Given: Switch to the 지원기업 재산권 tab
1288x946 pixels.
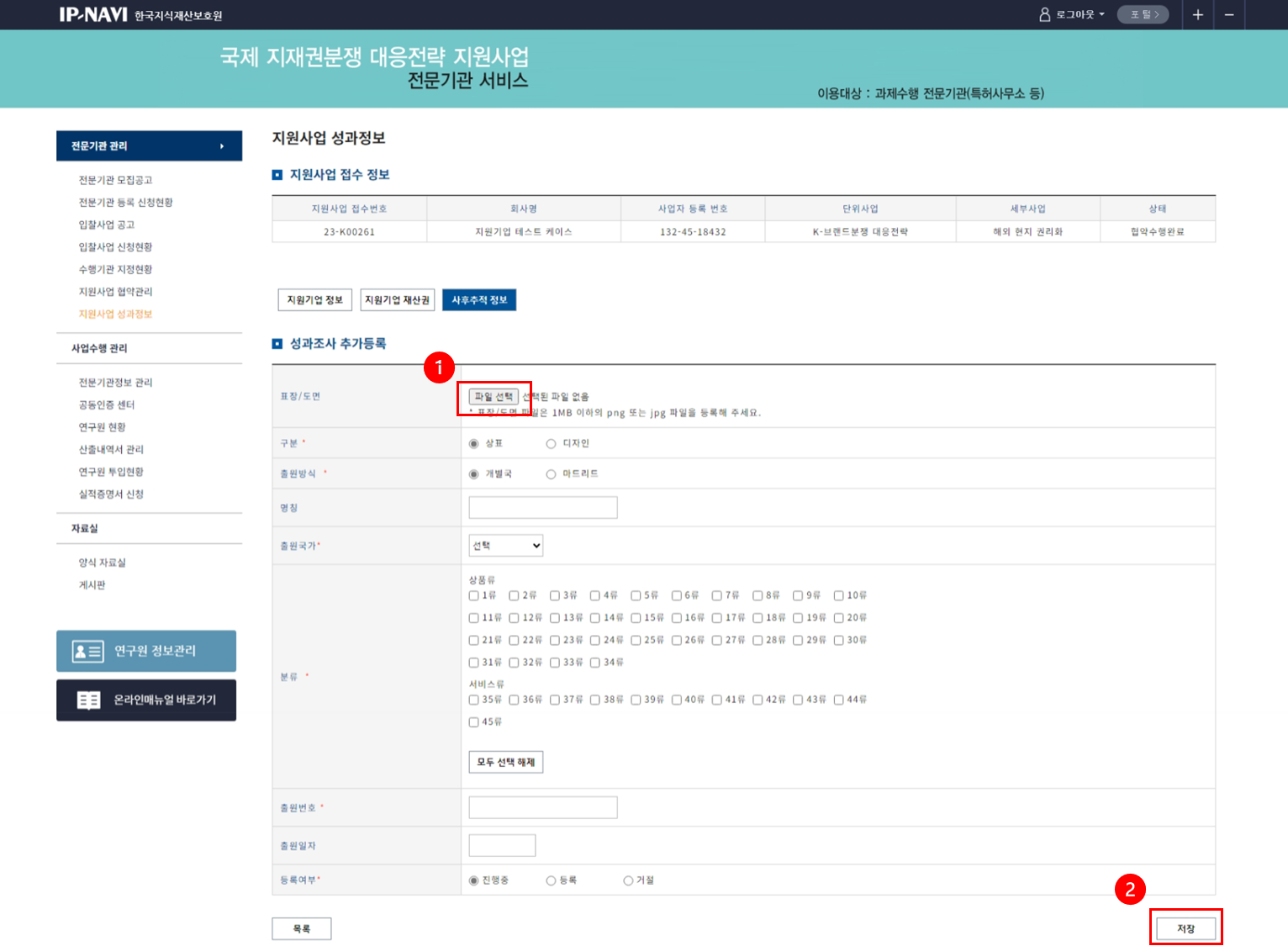Looking at the screenshot, I should [x=397, y=300].
